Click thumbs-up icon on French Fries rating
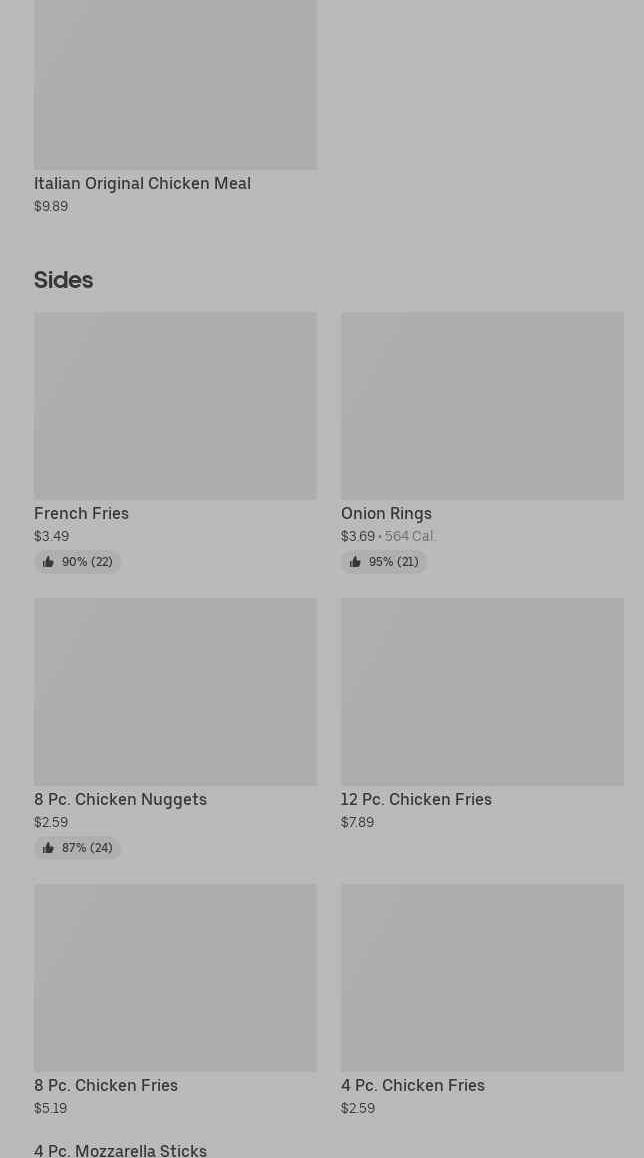 click(x=48, y=562)
